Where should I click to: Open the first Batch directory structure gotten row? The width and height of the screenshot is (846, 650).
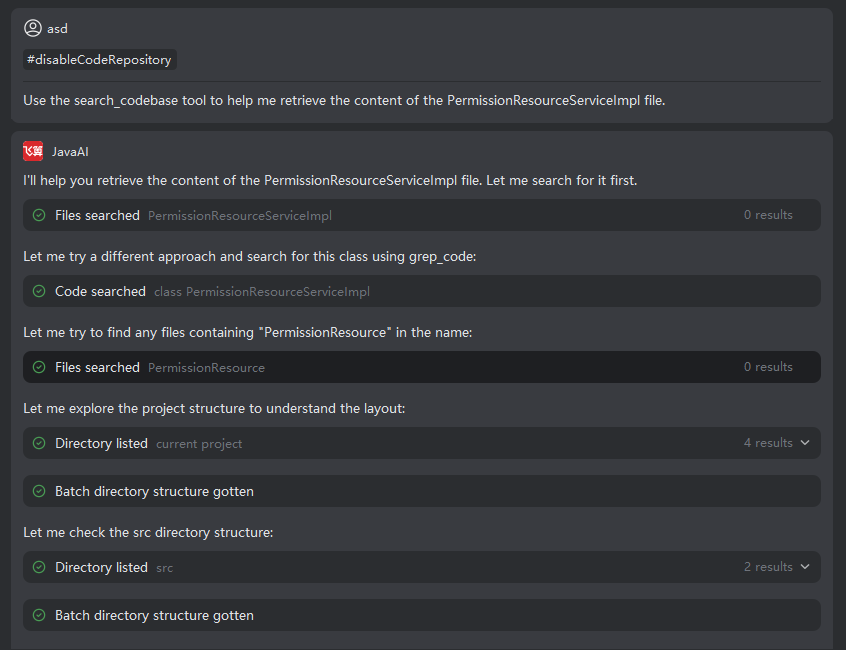coord(400,491)
